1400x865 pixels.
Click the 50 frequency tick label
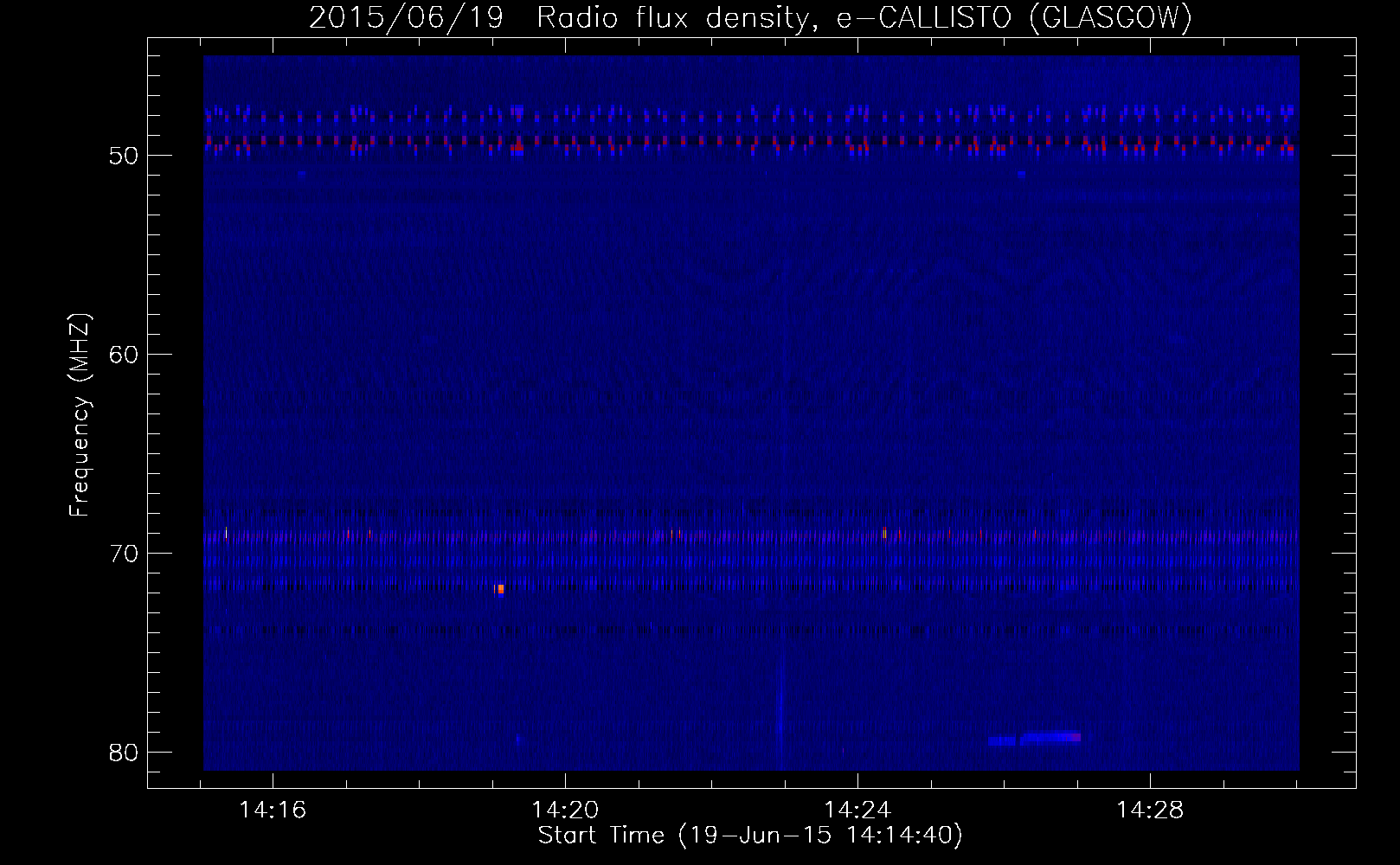[123, 156]
